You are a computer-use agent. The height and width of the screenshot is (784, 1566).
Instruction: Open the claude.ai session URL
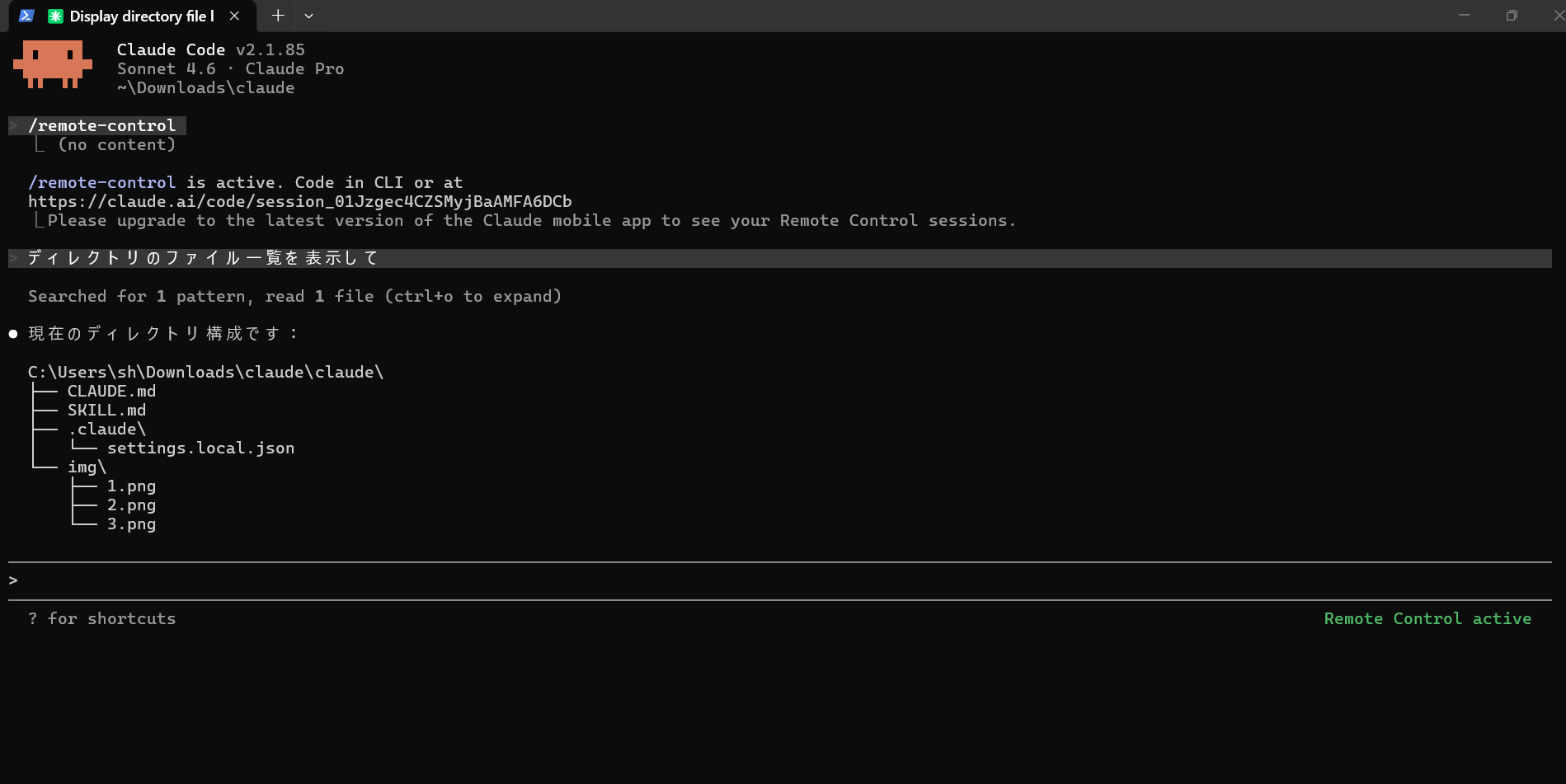[300, 201]
